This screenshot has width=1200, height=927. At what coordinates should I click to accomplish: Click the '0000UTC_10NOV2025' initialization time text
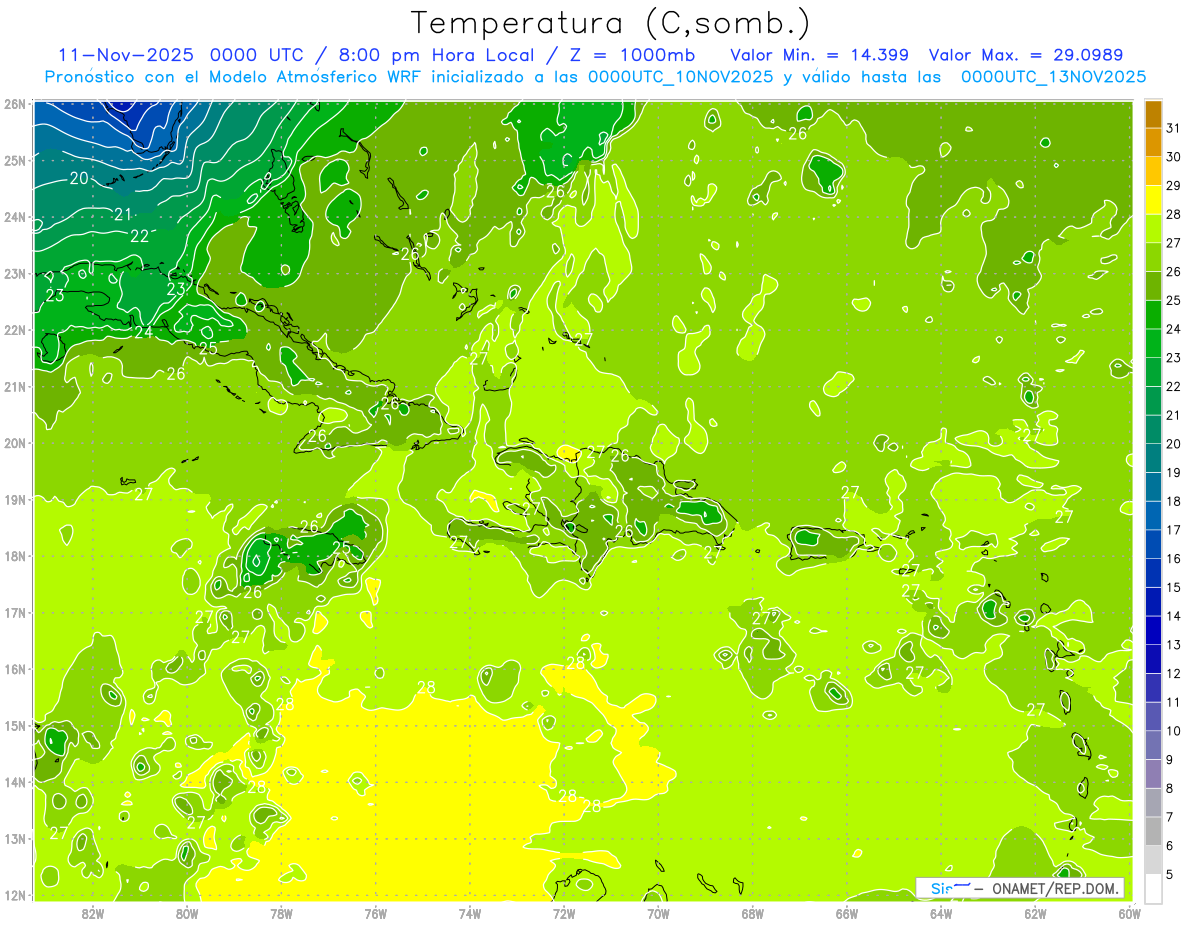(x=680, y=77)
